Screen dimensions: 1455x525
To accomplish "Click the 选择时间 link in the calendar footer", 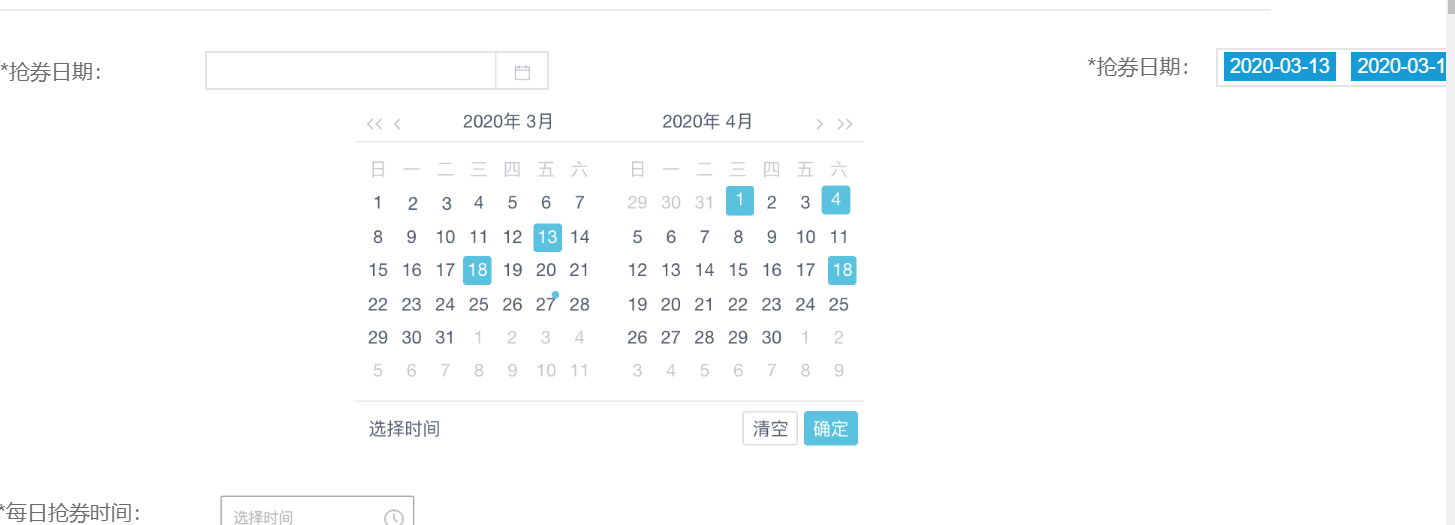I will point(404,429).
